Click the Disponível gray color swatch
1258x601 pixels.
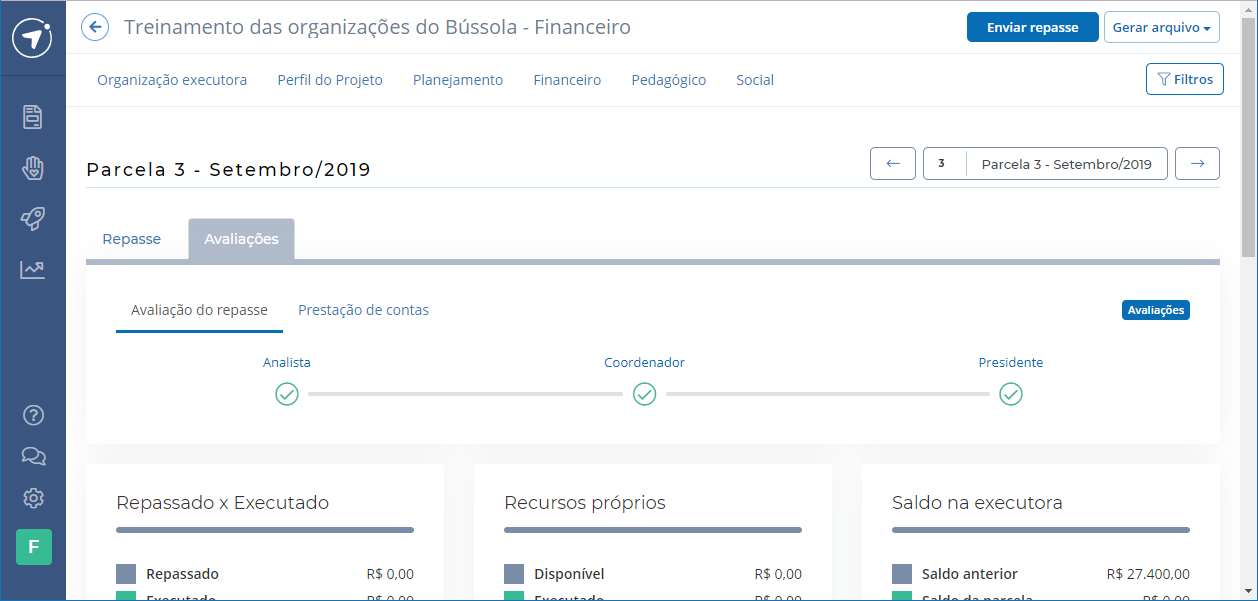[514, 574]
